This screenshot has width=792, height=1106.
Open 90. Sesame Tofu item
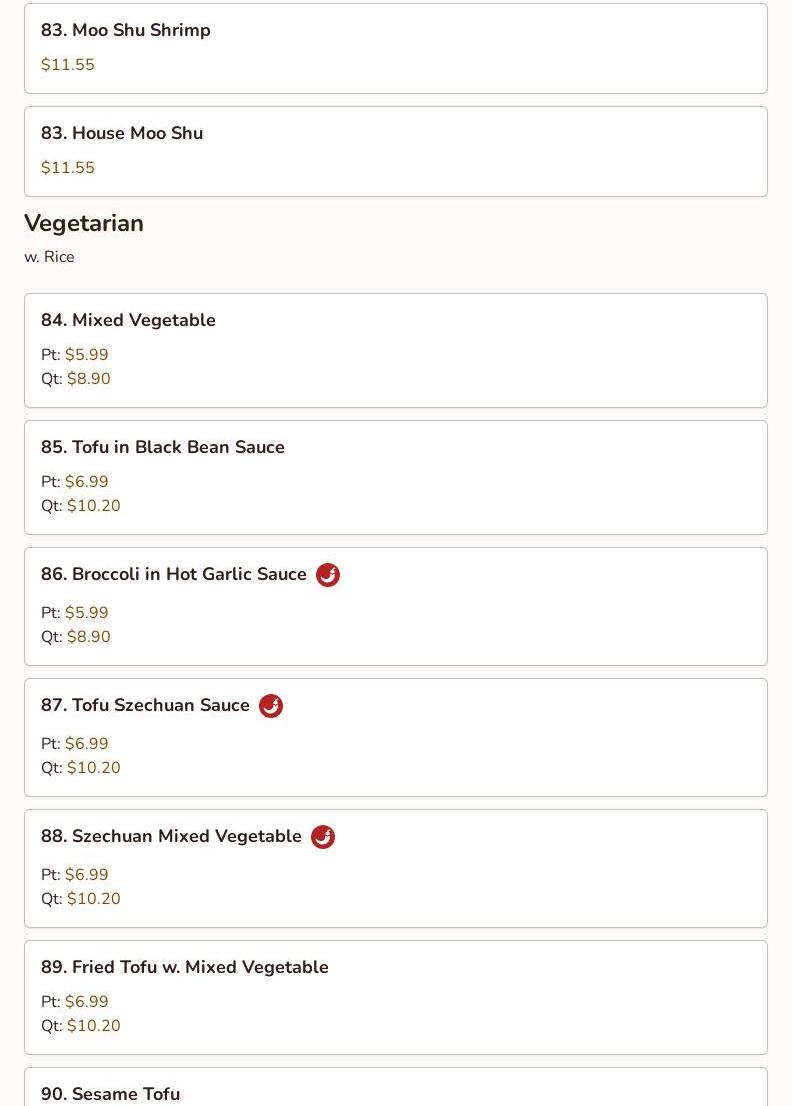[x=110, y=1093]
